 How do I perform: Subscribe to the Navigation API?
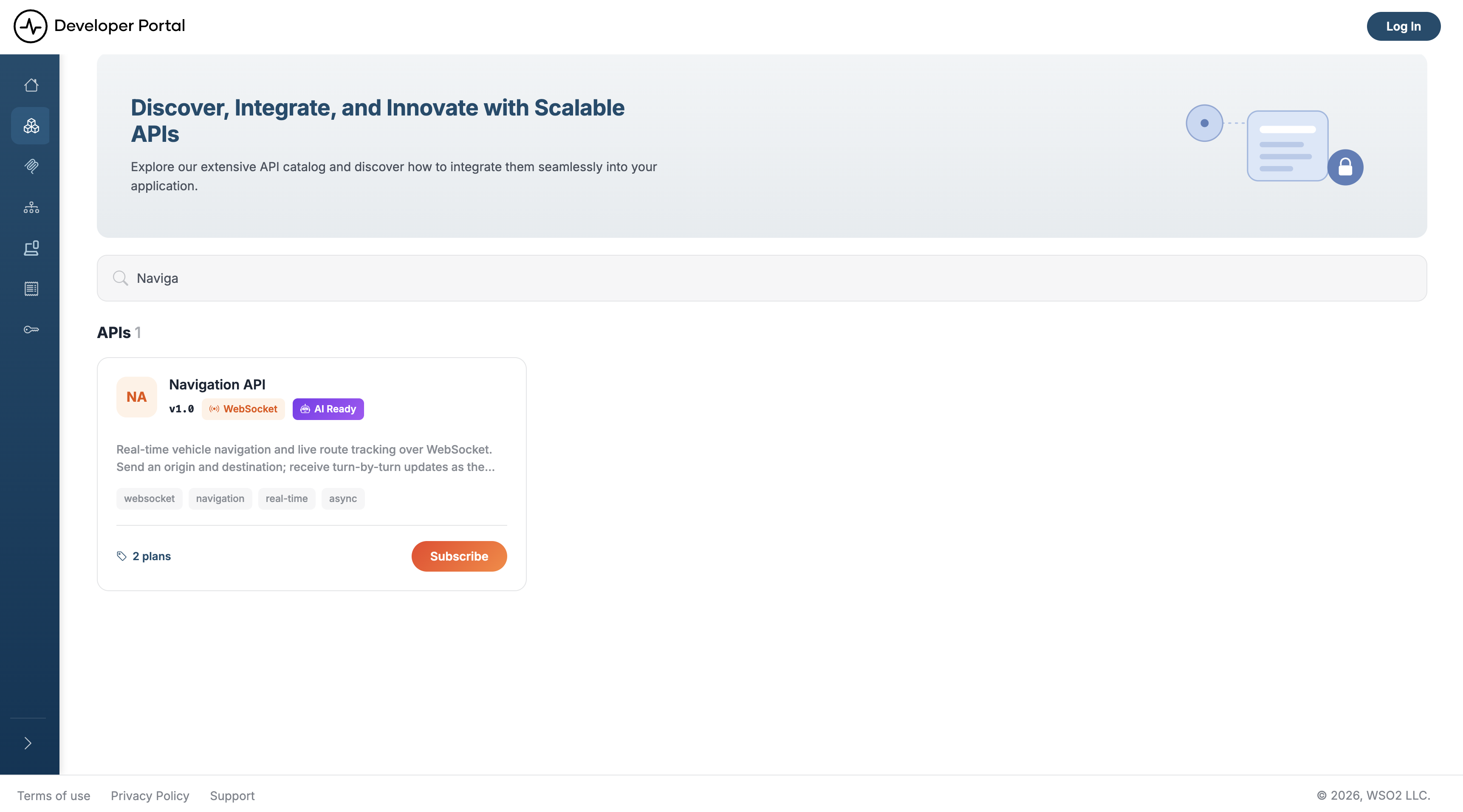(x=459, y=556)
